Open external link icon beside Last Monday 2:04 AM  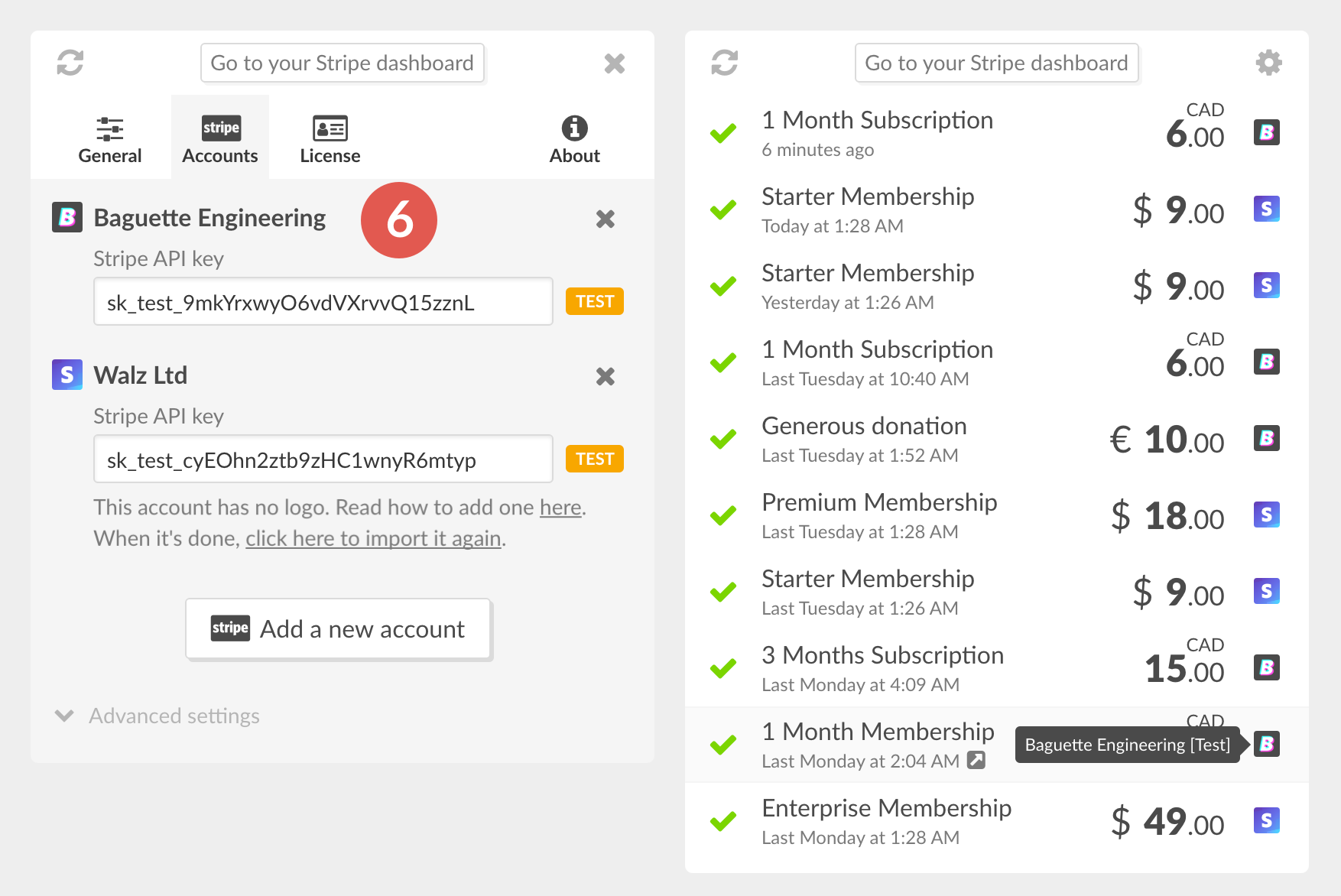pyautogui.click(x=976, y=760)
